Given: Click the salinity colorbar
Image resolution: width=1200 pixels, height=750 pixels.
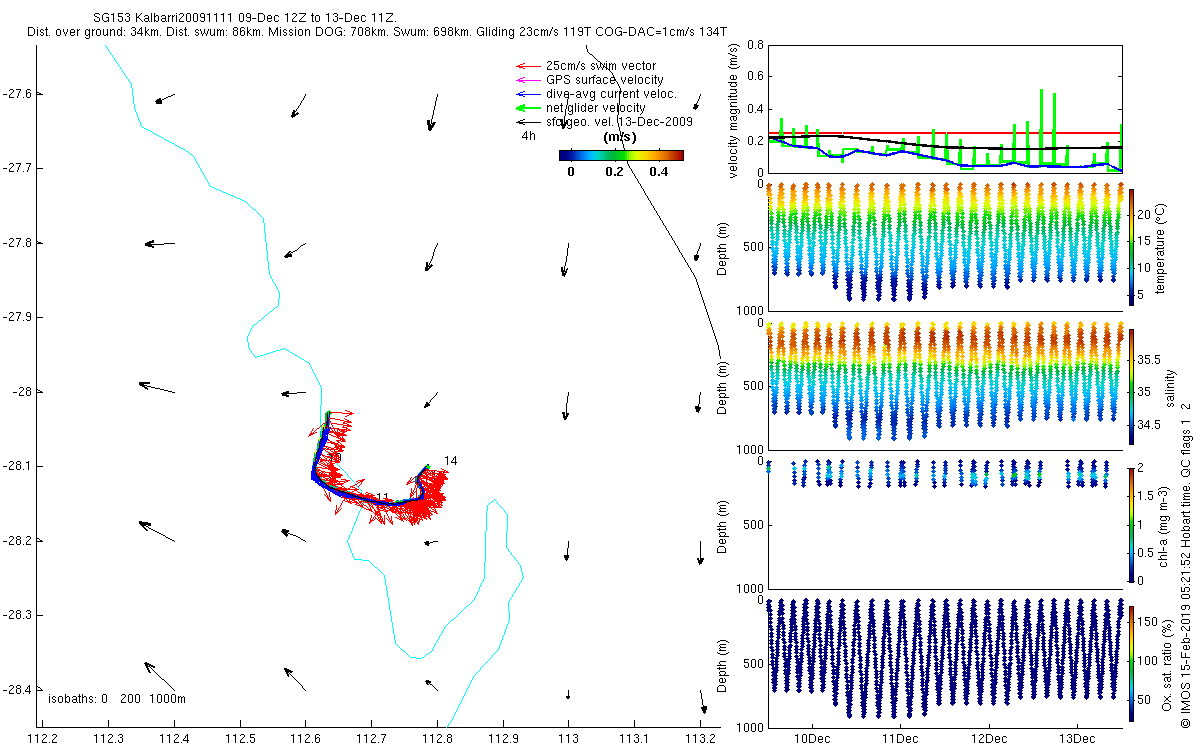Looking at the screenshot, I should click(1133, 386).
